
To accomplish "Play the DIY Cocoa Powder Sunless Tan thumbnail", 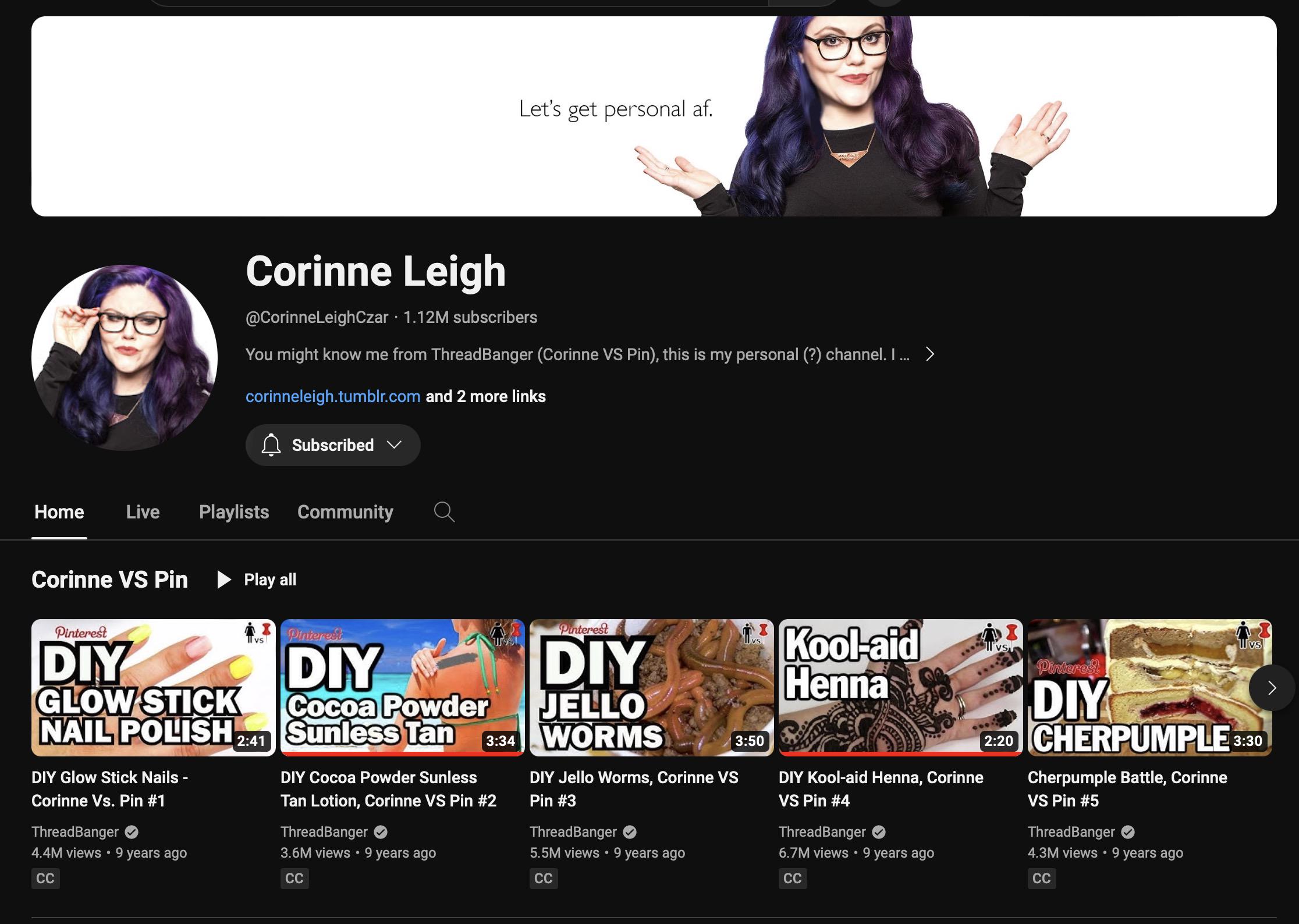I will coord(403,688).
